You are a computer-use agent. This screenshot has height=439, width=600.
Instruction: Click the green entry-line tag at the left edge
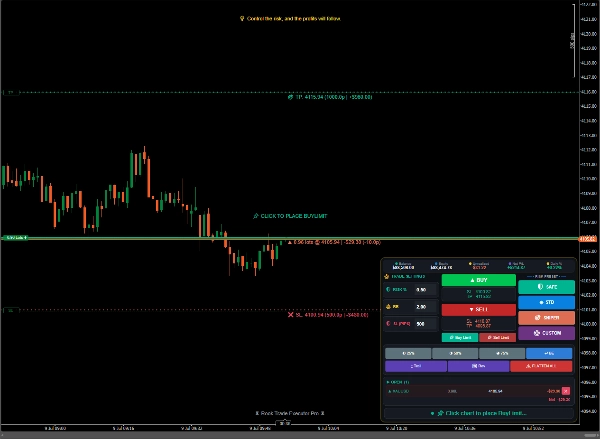click(x=15, y=238)
